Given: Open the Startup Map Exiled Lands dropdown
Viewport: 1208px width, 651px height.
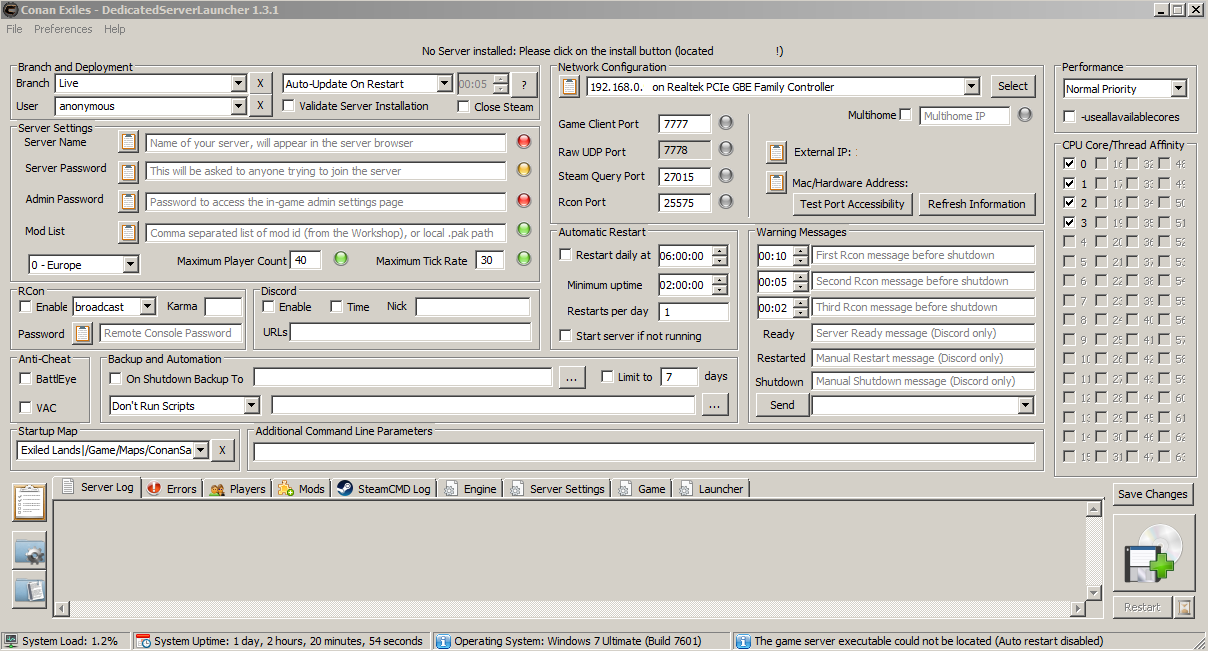Looking at the screenshot, I should coord(201,450).
